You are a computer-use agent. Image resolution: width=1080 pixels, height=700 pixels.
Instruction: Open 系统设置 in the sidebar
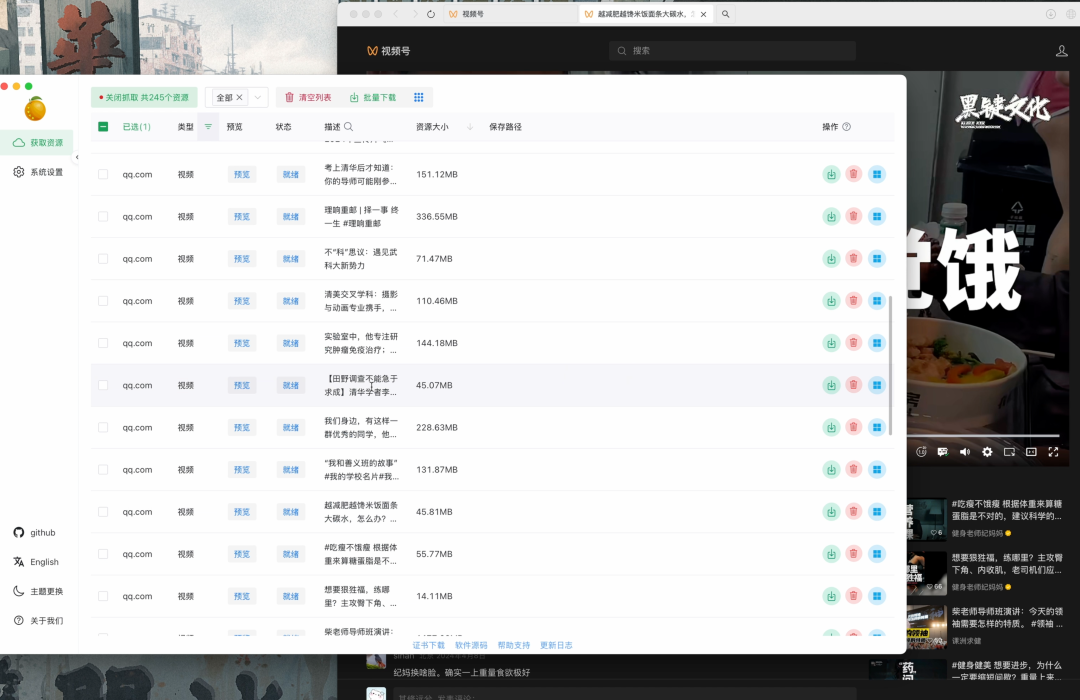coord(38,172)
